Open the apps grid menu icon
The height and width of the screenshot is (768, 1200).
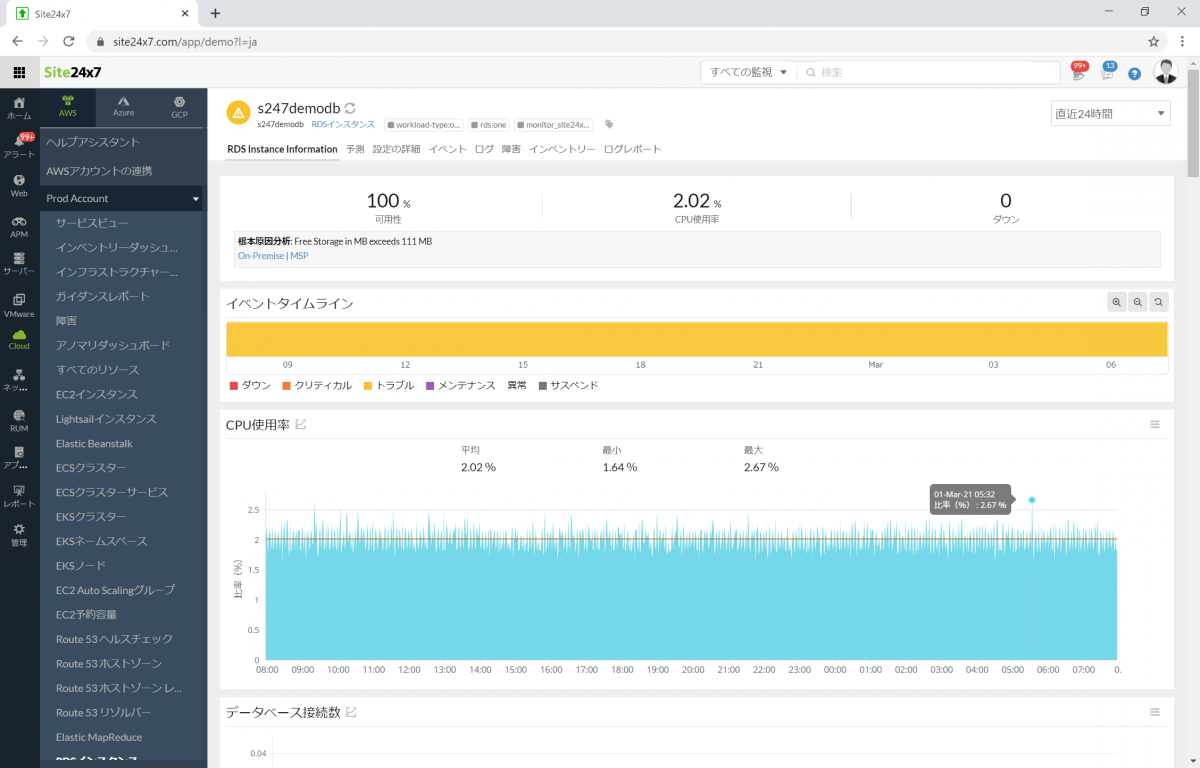[x=19, y=72]
